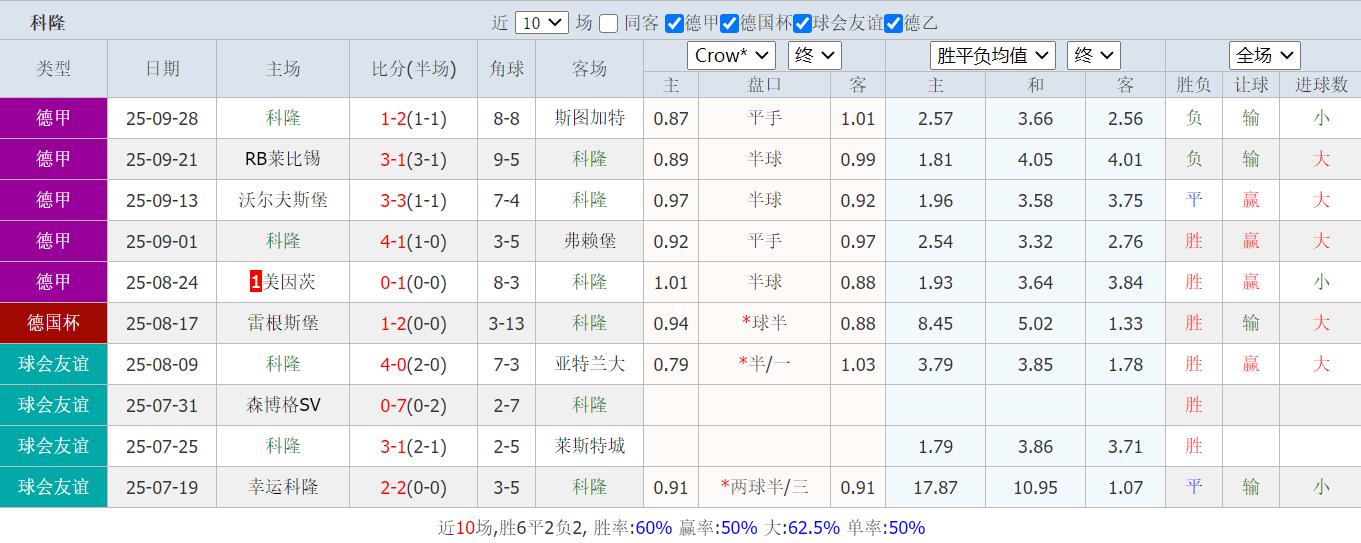Open the recent matches count dropdown
1361x543 pixels.
[541, 23]
